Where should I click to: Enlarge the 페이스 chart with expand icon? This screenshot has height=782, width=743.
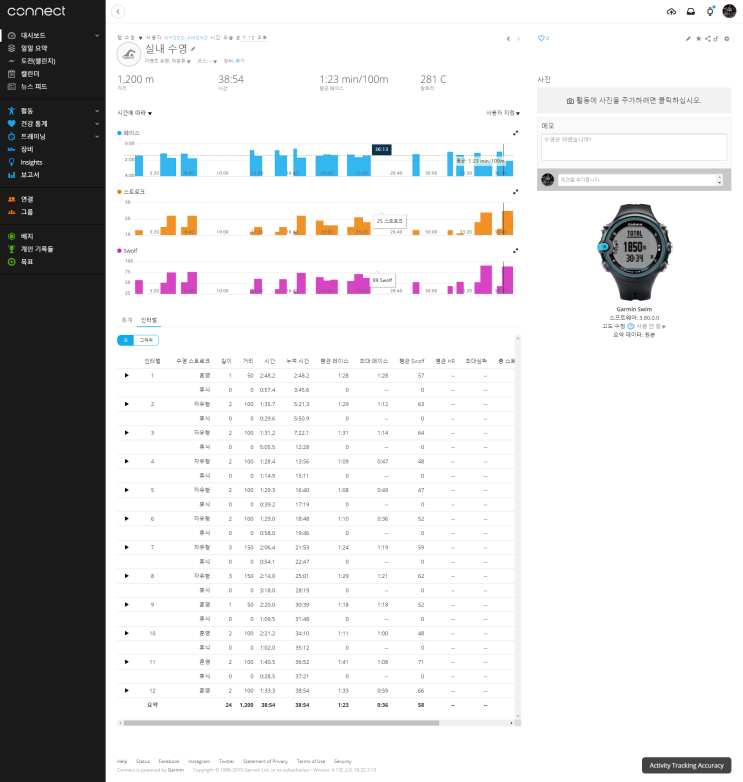[516, 133]
